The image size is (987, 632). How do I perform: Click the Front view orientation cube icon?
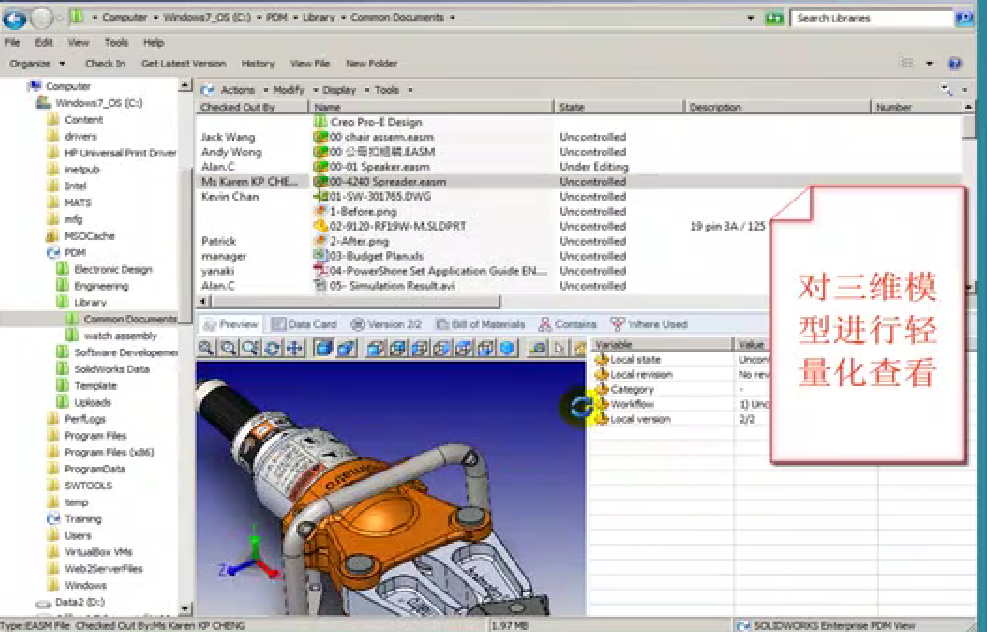tap(375, 347)
